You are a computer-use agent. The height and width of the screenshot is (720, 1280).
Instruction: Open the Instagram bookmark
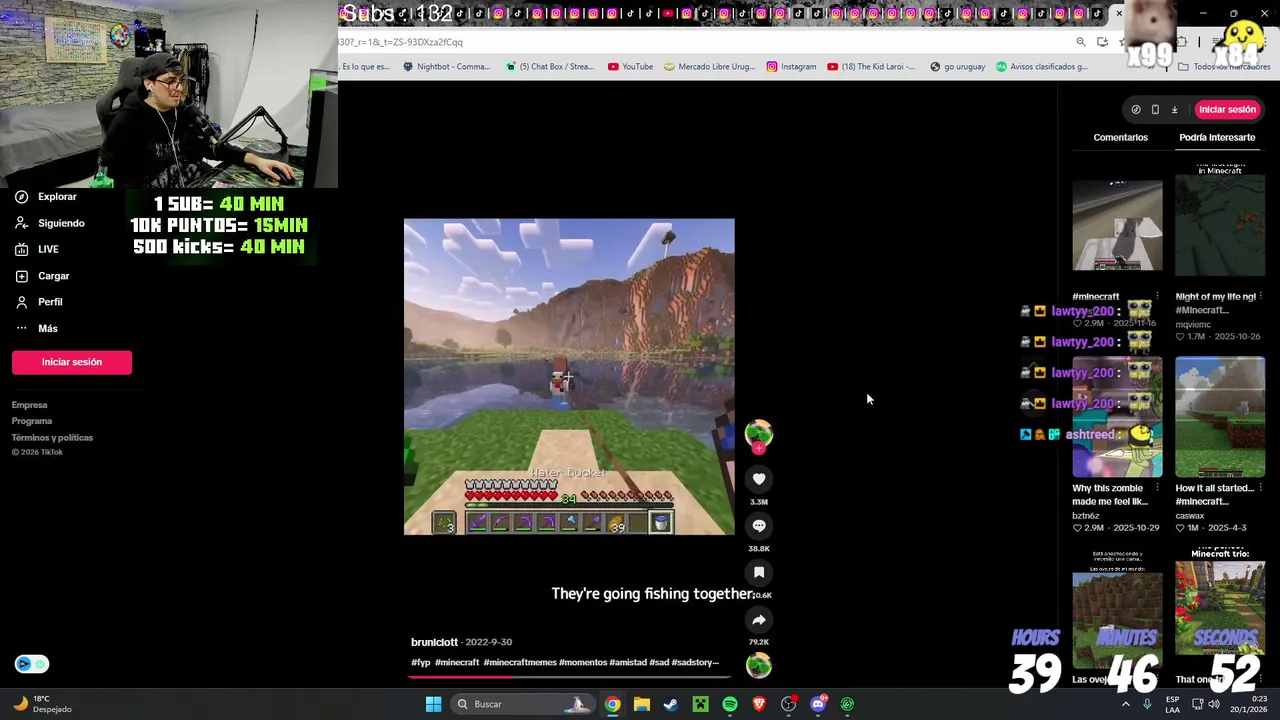tap(791, 67)
